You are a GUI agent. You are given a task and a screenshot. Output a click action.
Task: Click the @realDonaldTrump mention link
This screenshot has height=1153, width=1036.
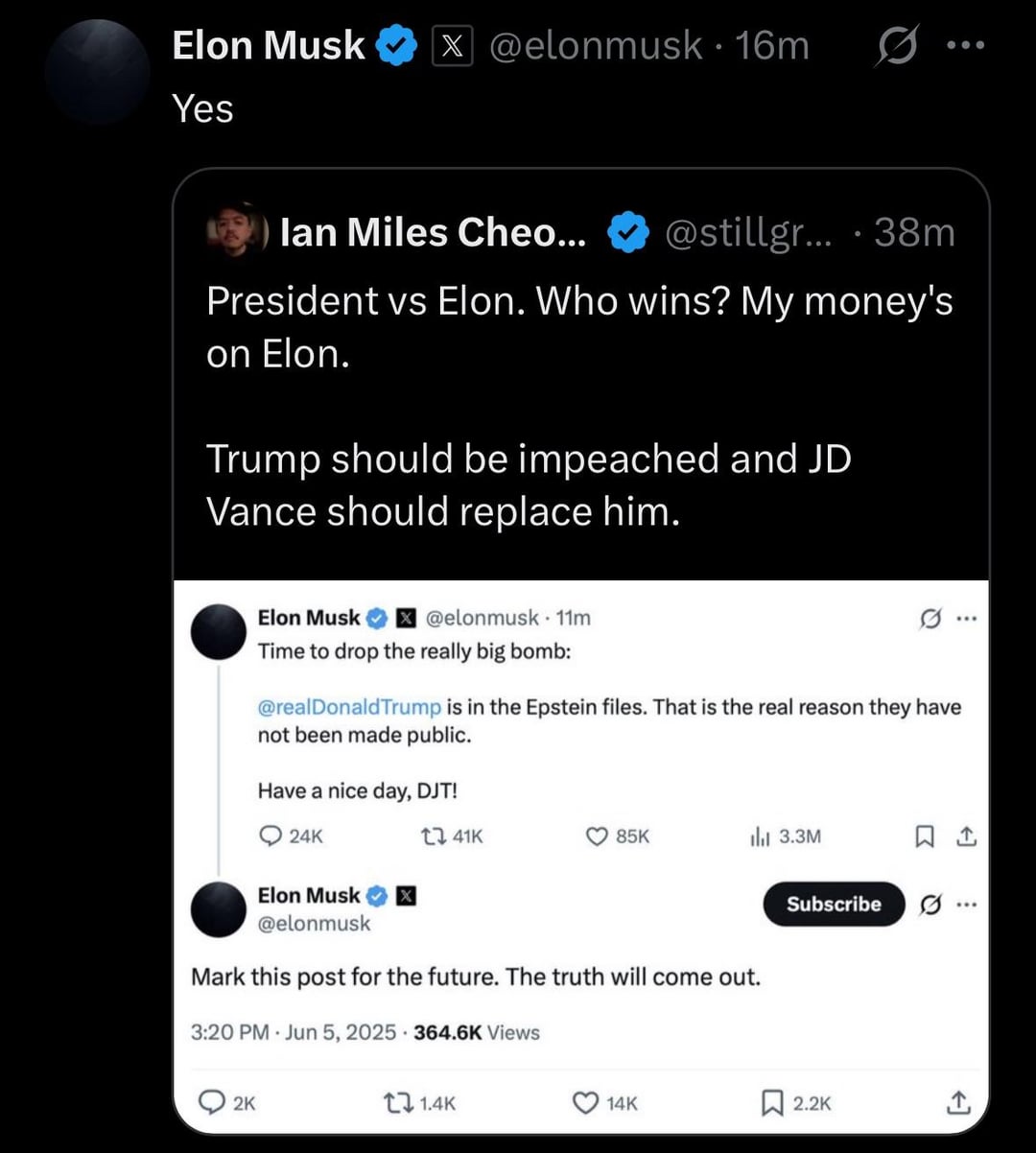pyautogui.click(x=349, y=707)
